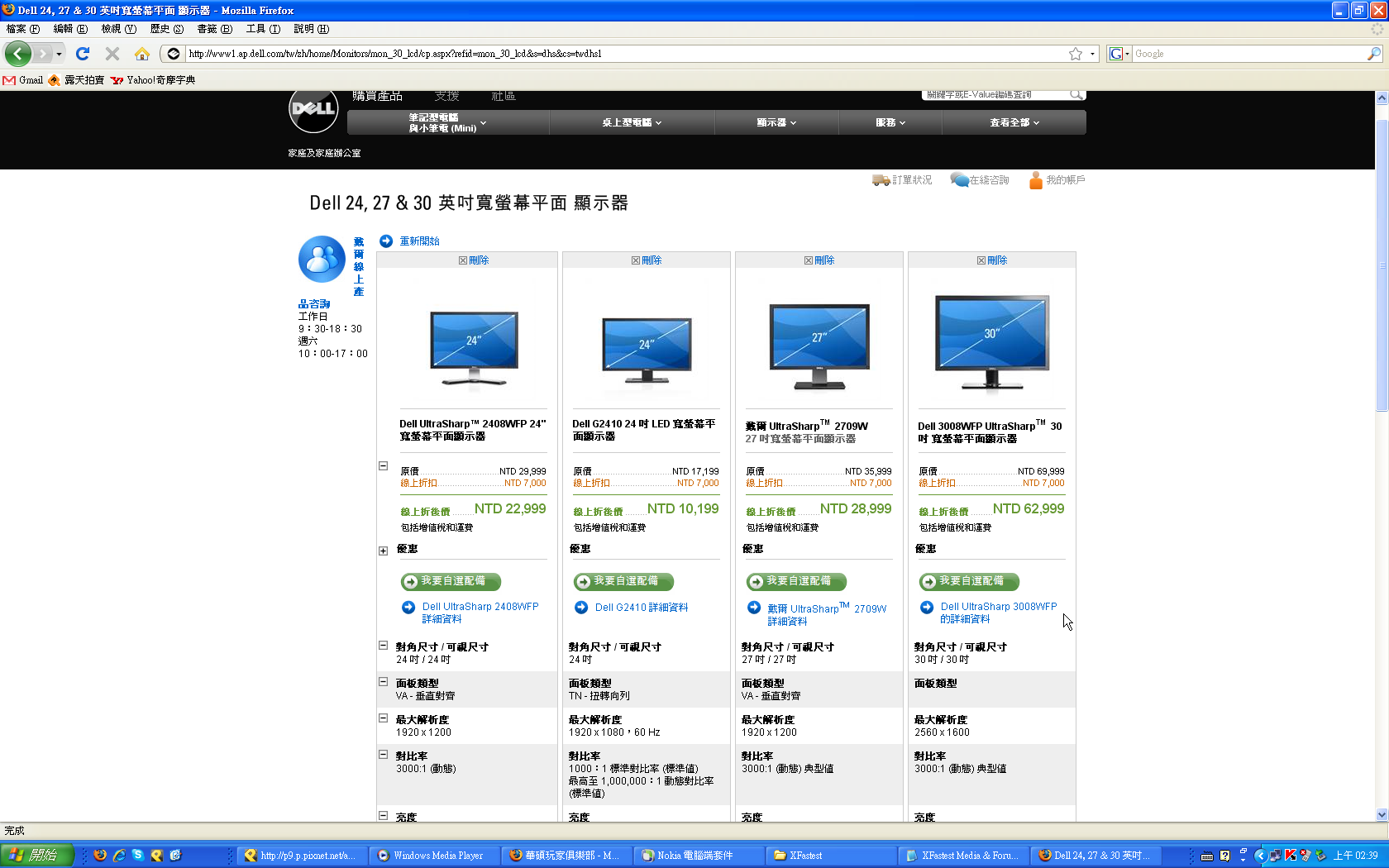Open 我的帳戶 via the person icon
Screen dimensions: 1389x868
1035,180
